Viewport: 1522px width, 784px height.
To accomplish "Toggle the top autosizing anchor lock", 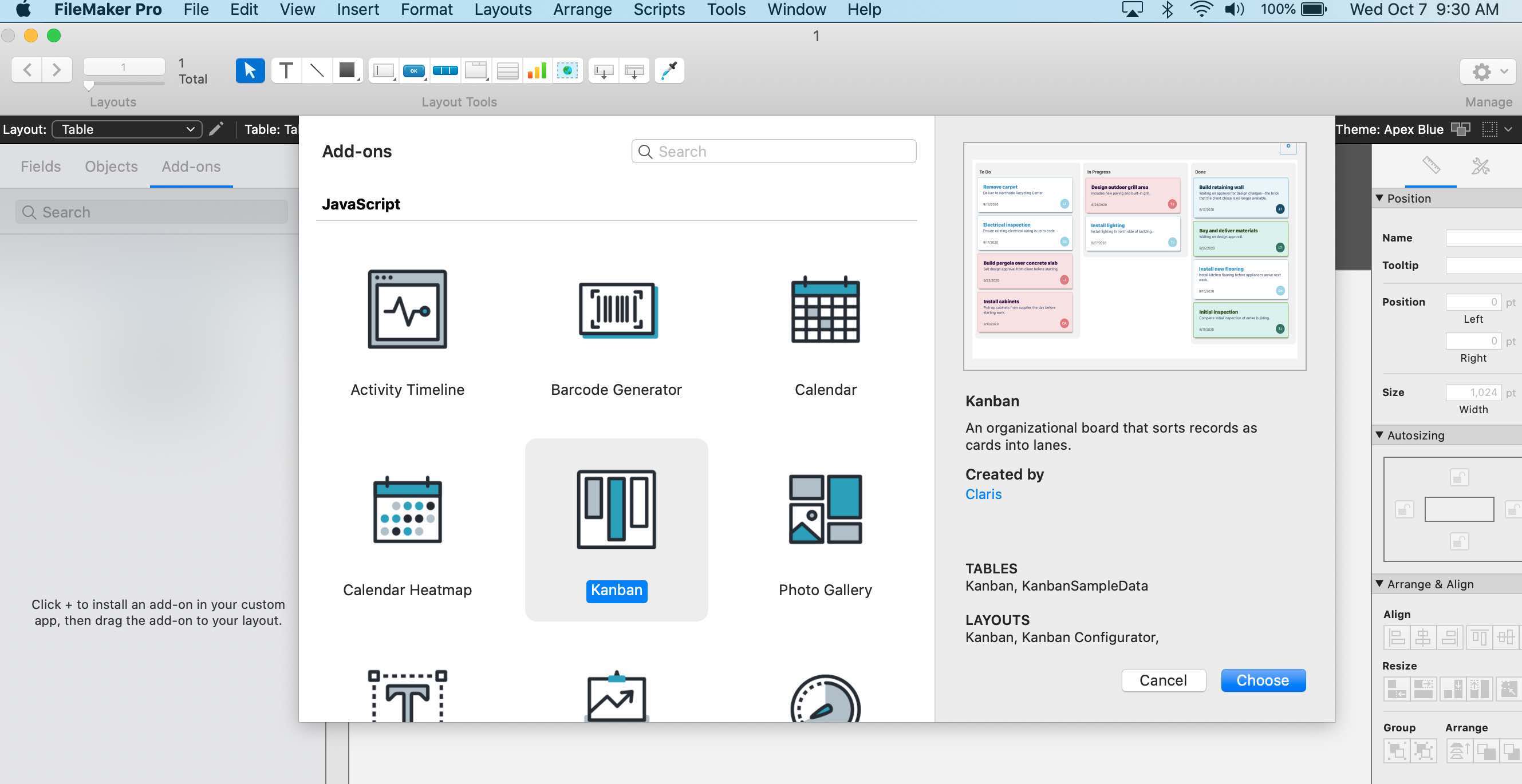I will (x=1459, y=477).
